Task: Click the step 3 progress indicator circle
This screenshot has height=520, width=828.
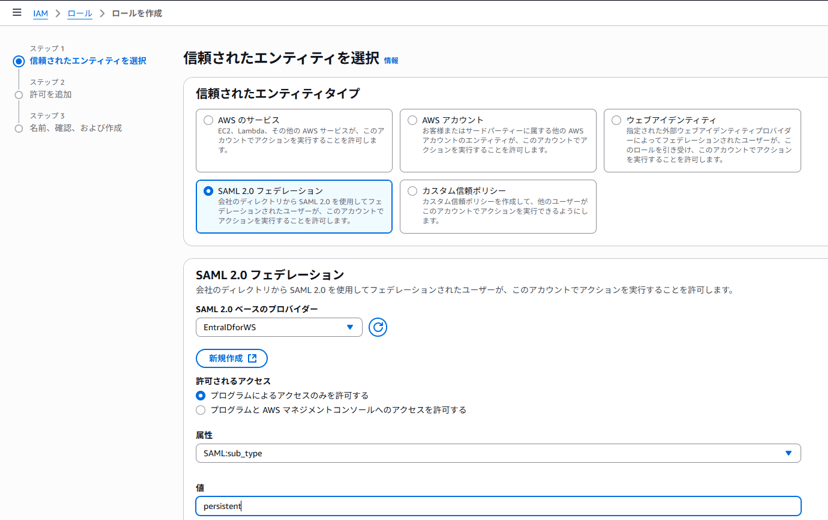Action: [x=19, y=129]
